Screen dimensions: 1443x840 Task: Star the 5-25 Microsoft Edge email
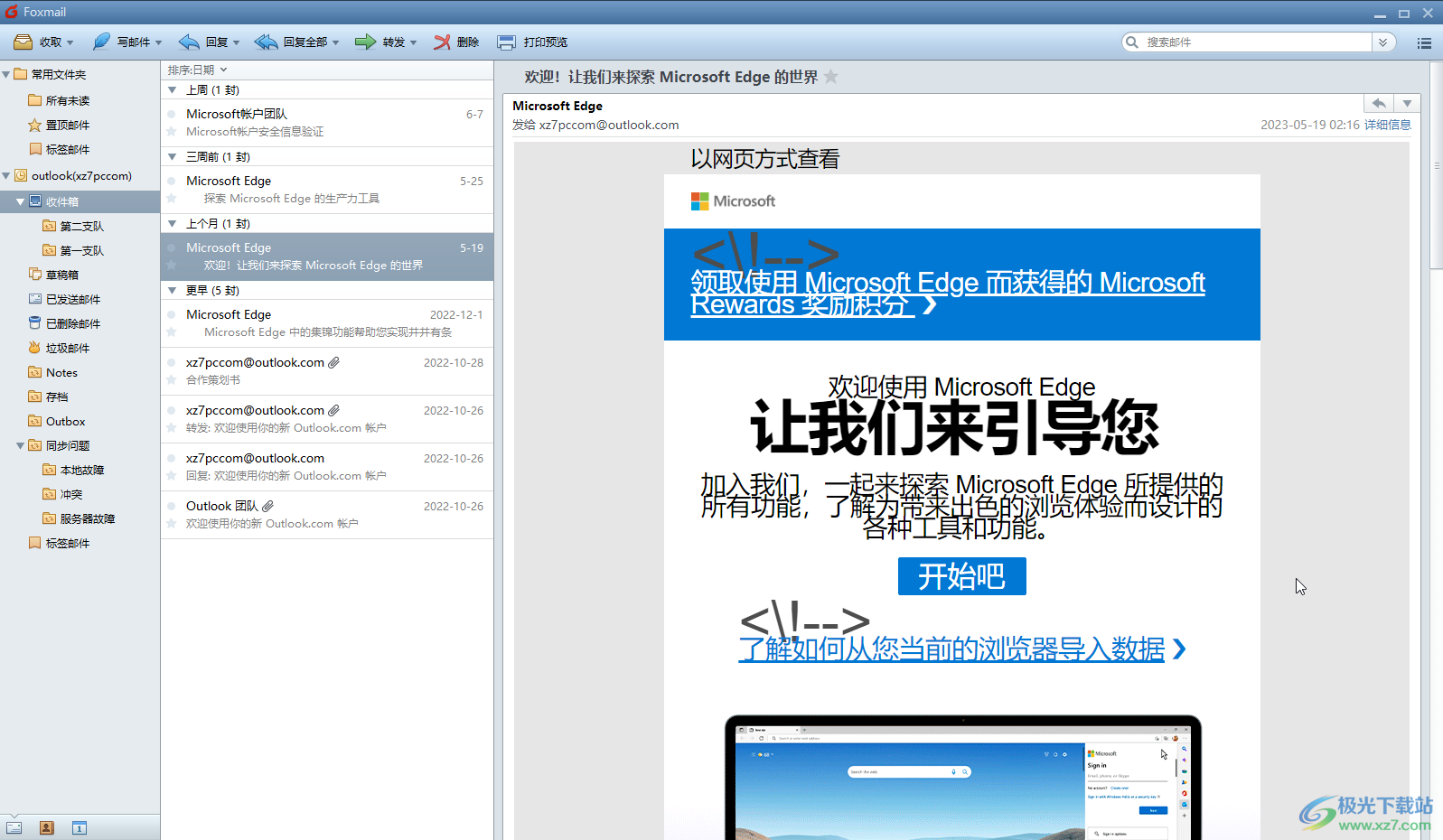(171, 199)
